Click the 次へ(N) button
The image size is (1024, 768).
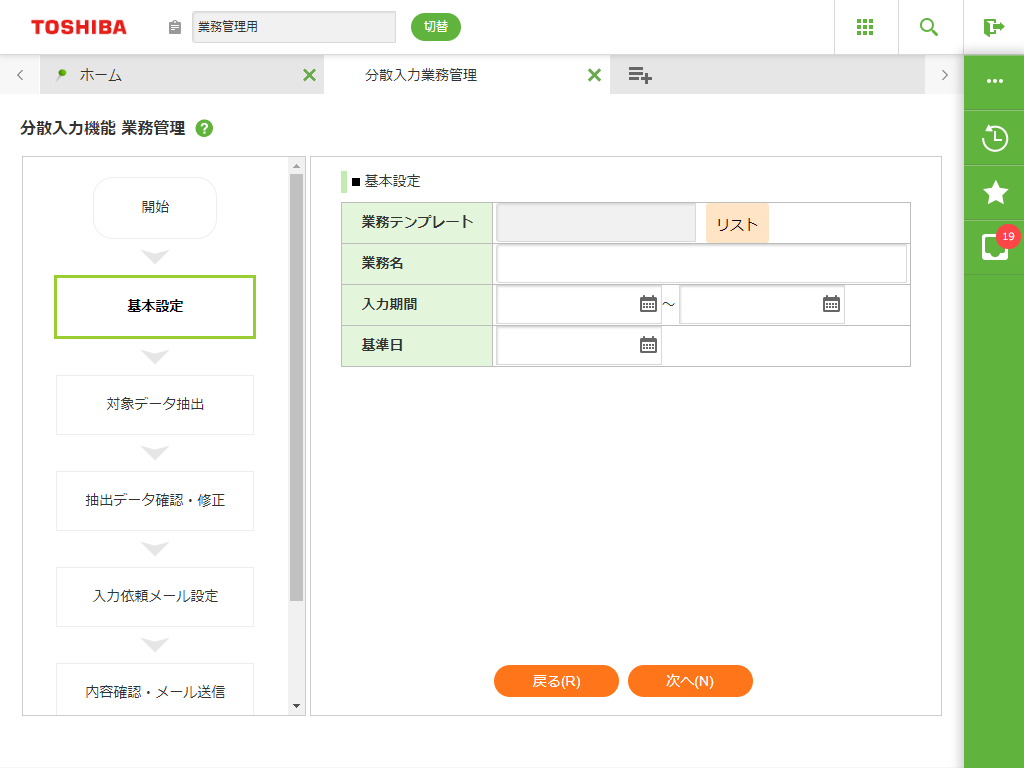click(690, 681)
